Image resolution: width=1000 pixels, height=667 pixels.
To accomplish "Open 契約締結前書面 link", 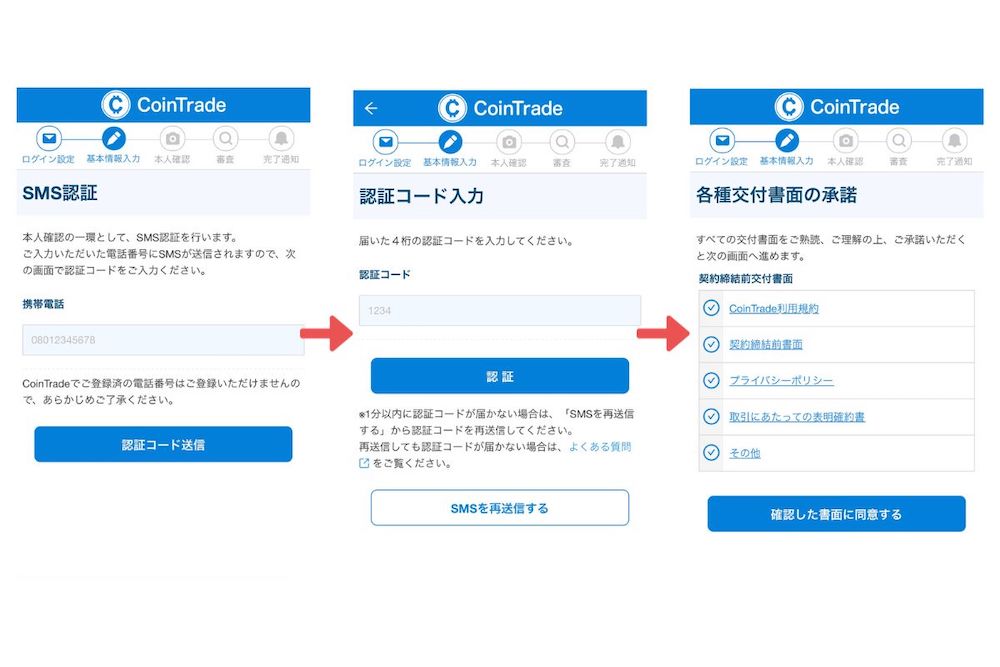I will tap(765, 344).
